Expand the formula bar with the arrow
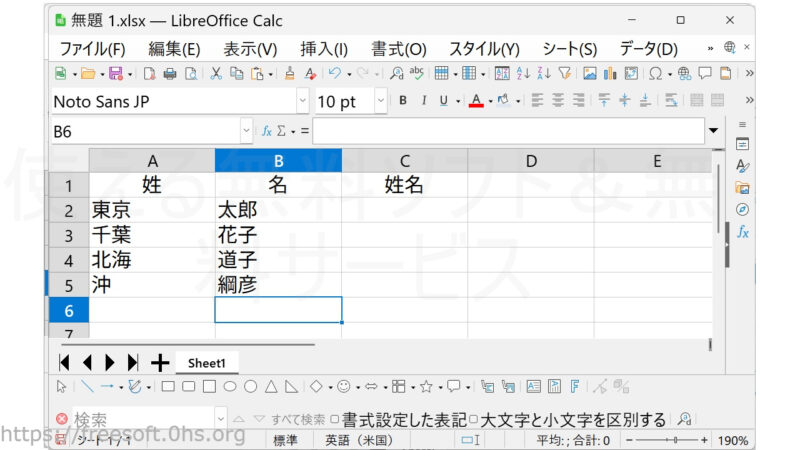The width and height of the screenshot is (800, 450). point(713,131)
